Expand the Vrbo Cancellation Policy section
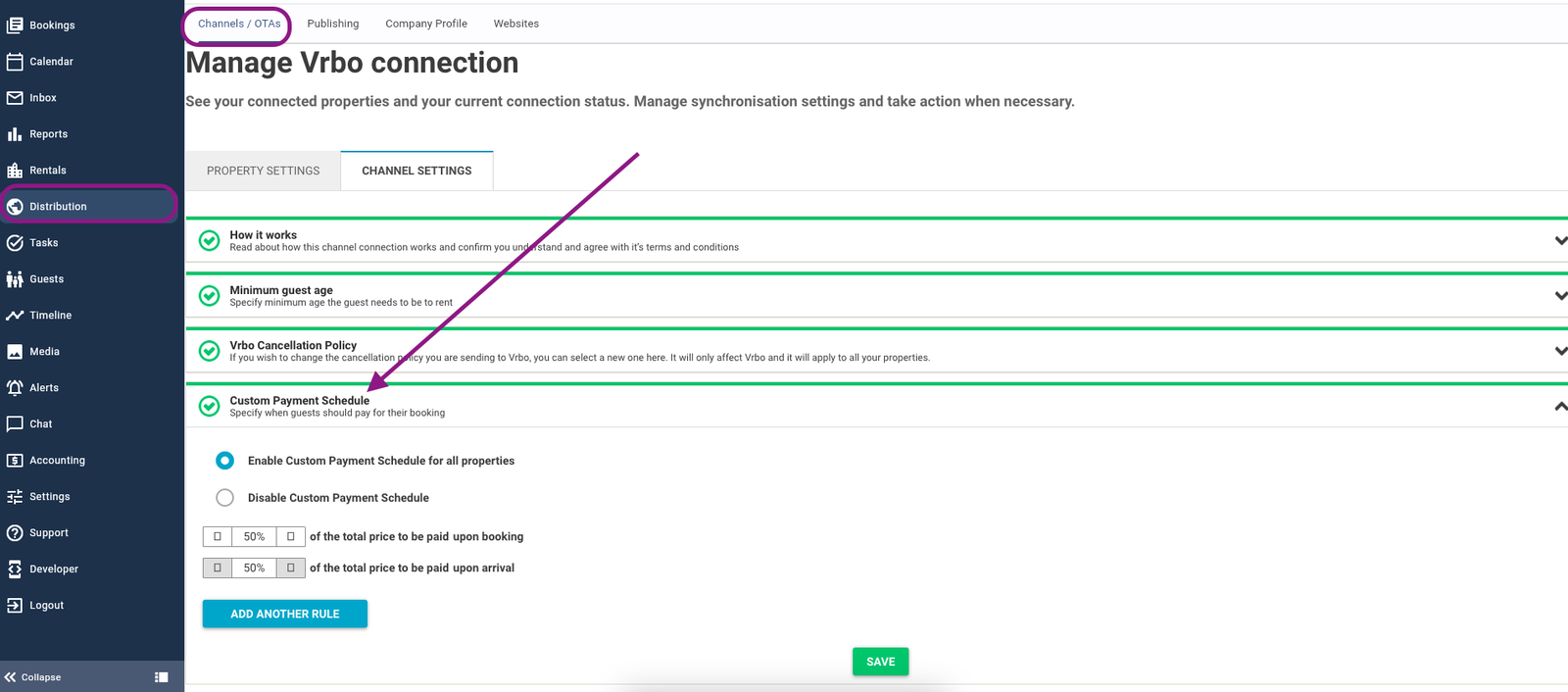Screen dimensions: 1568x692 pyautogui.click(x=1559, y=351)
